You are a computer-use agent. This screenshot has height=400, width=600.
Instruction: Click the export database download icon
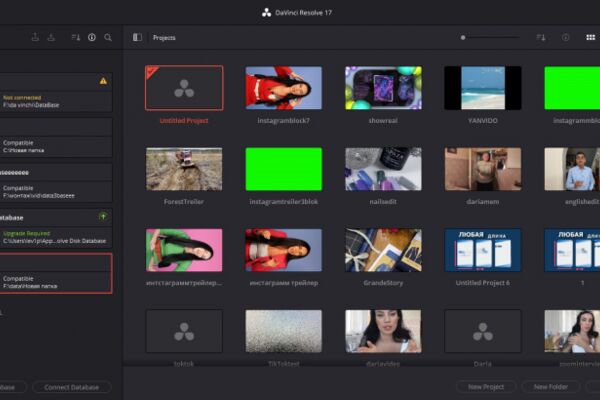pos(51,37)
